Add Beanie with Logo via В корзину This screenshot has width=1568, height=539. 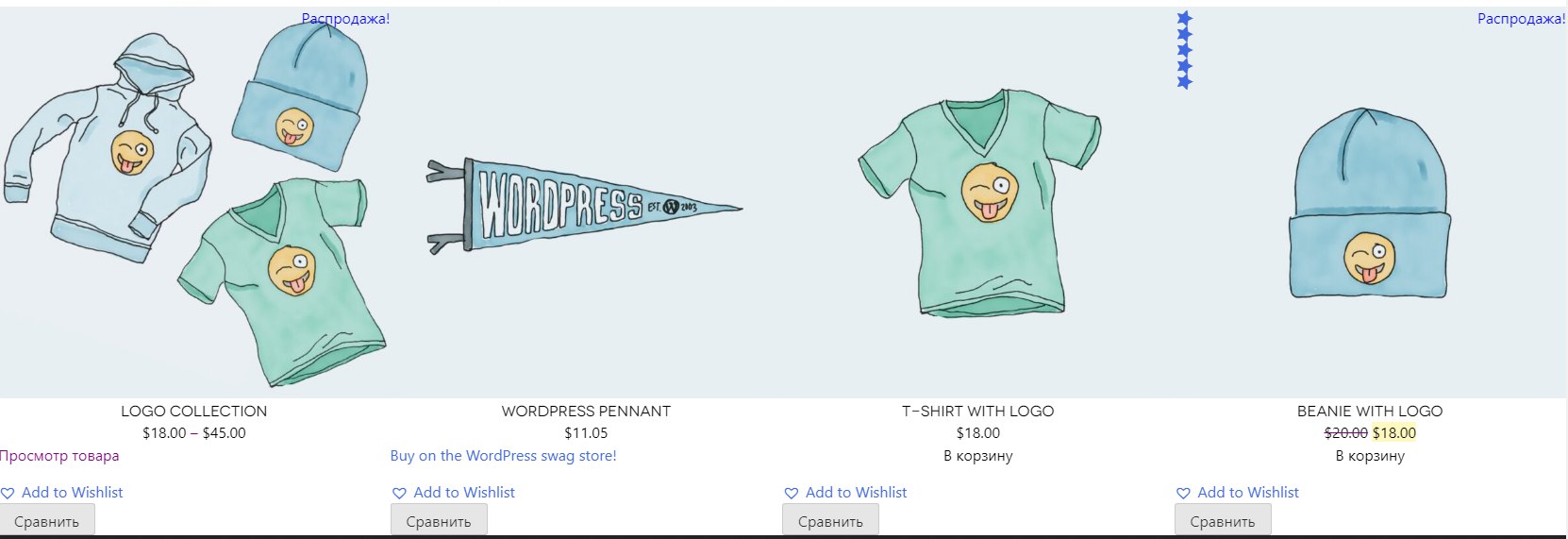tap(1370, 456)
